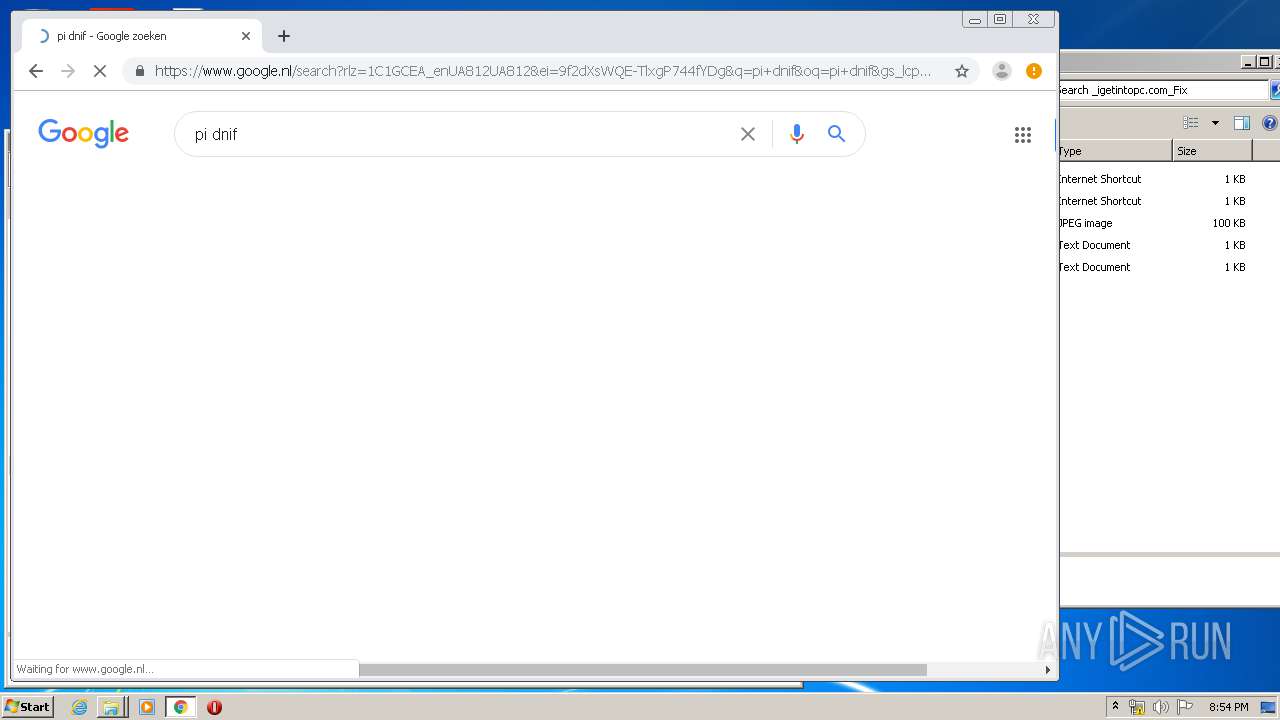Screen dimensions: 1280x720
Task: Bookmark this page with the star icon
Action: (x=962, y=71)
